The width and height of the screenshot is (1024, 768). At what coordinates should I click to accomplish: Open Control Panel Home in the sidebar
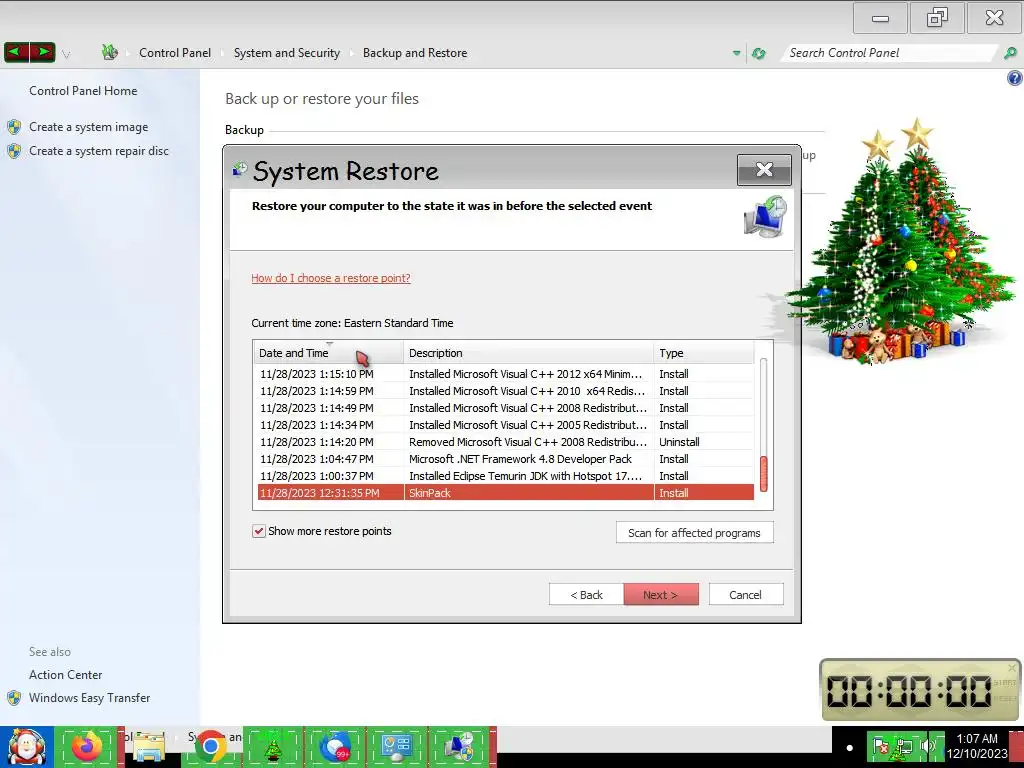click(x=83, y=91)
